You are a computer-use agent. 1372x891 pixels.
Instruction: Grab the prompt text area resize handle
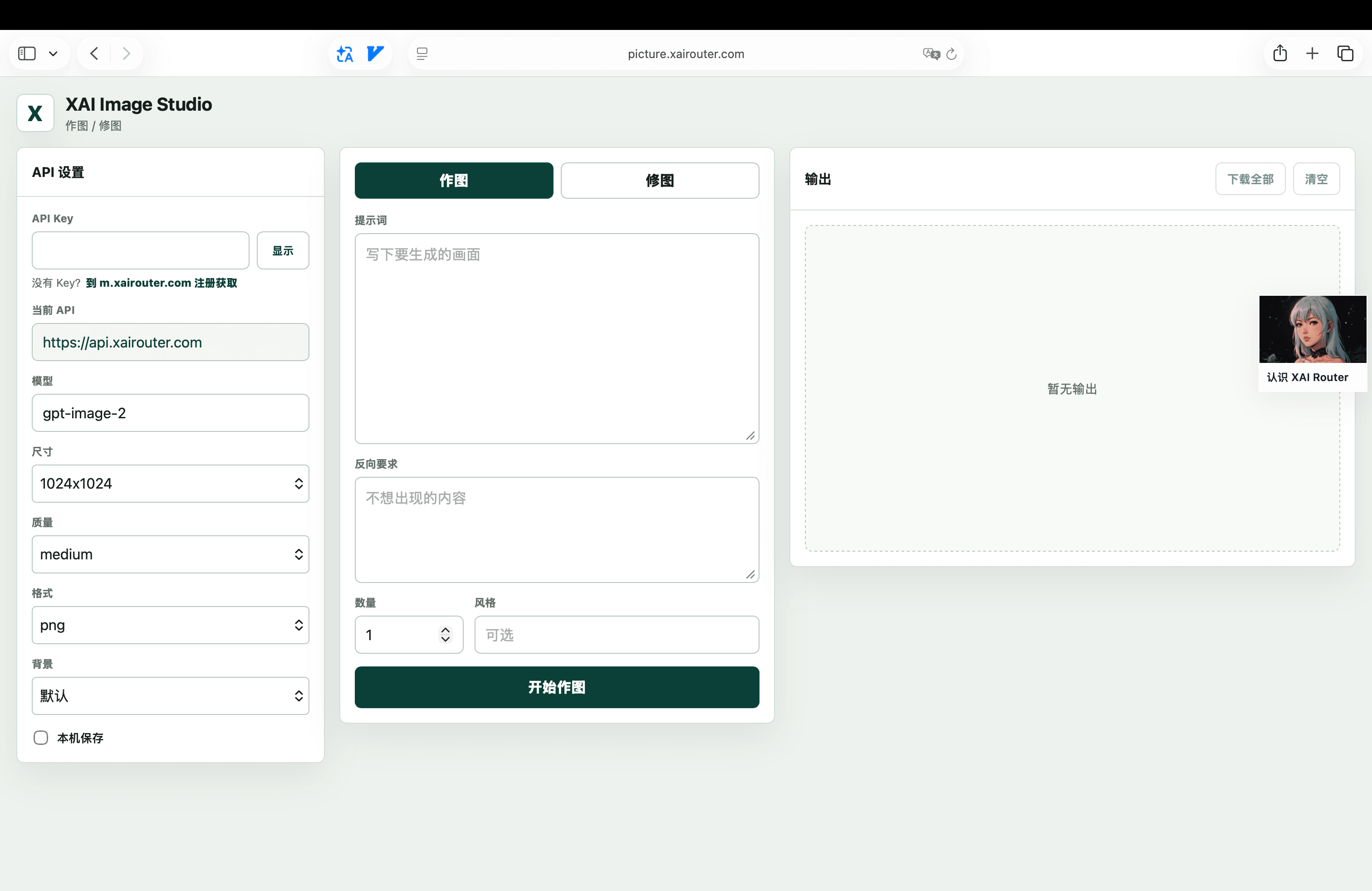(x=750, y=436)
